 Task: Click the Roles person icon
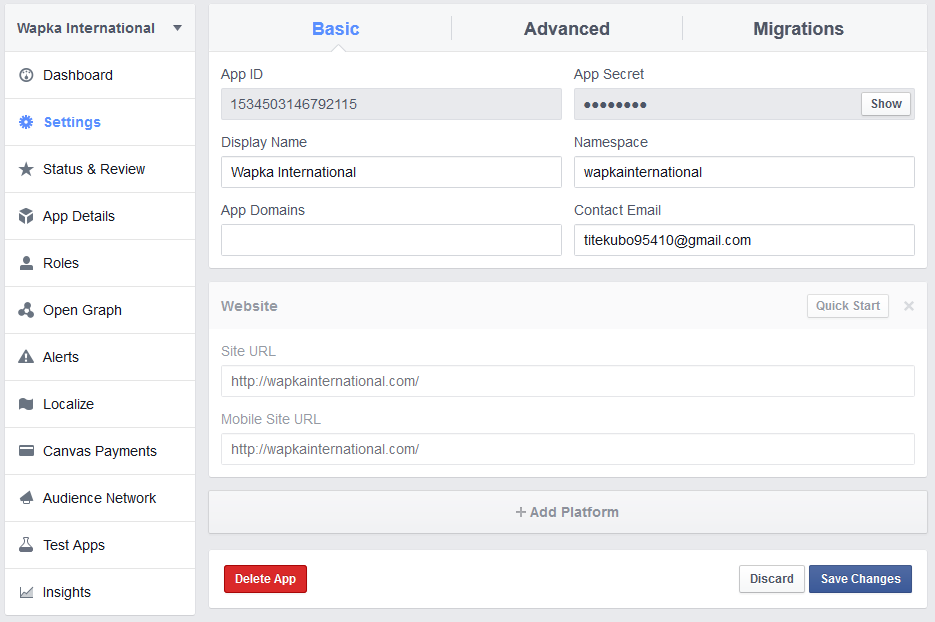(26, 263)
